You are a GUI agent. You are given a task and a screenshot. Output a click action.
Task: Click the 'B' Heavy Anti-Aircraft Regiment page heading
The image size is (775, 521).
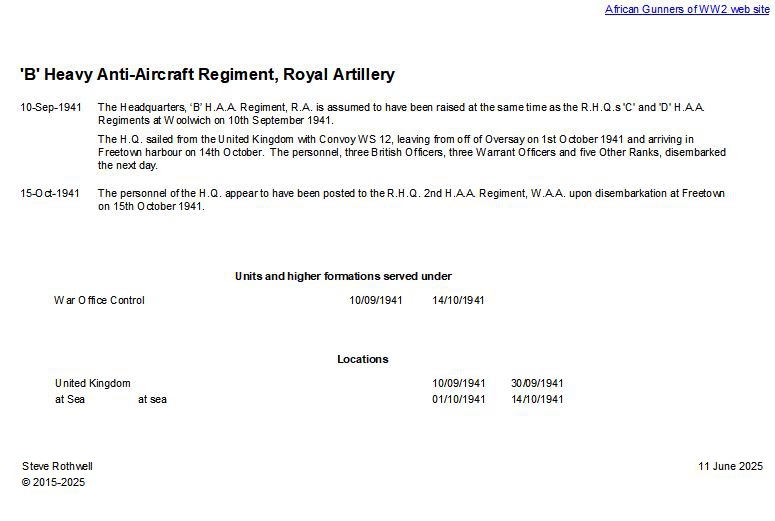pos(207,75)
